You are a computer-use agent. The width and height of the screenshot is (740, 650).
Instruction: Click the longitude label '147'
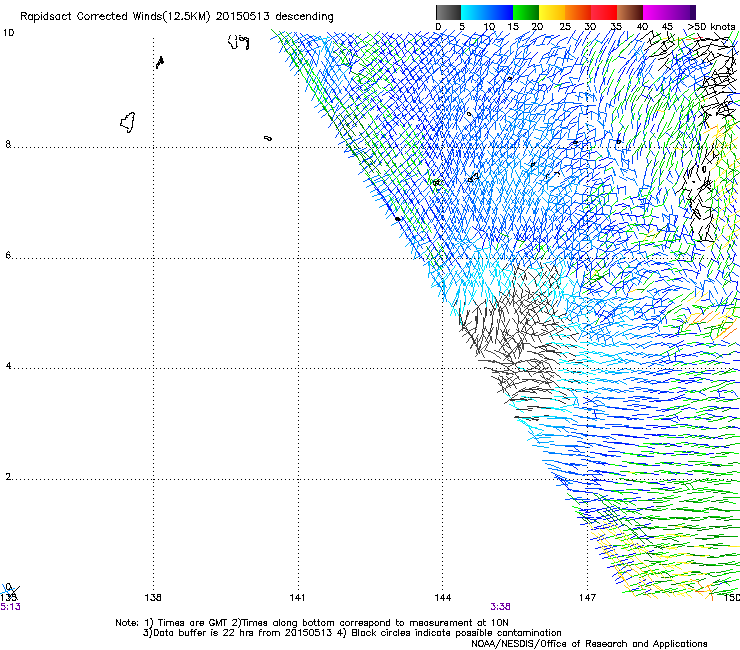coord(587,598)
